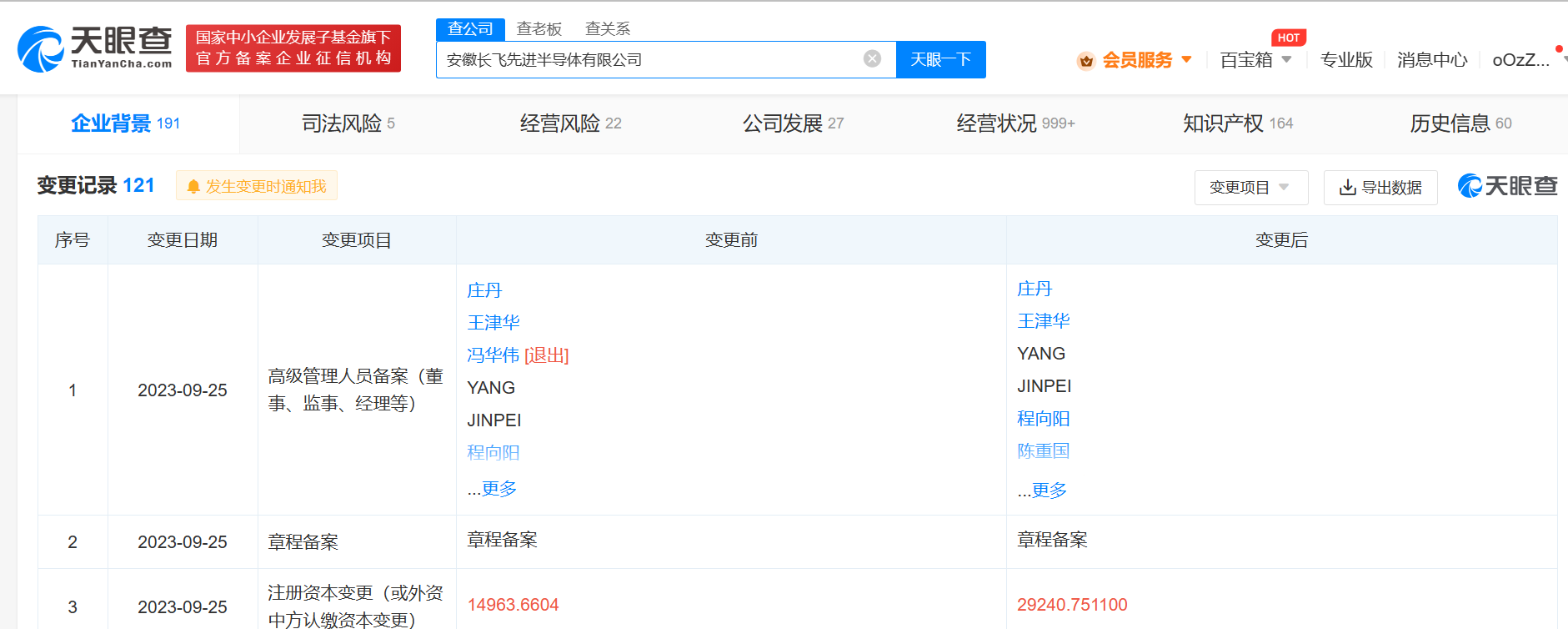The image size is (1568, 629).
Task: Select the 查公司 search tab
Action: tap(470, 29)
